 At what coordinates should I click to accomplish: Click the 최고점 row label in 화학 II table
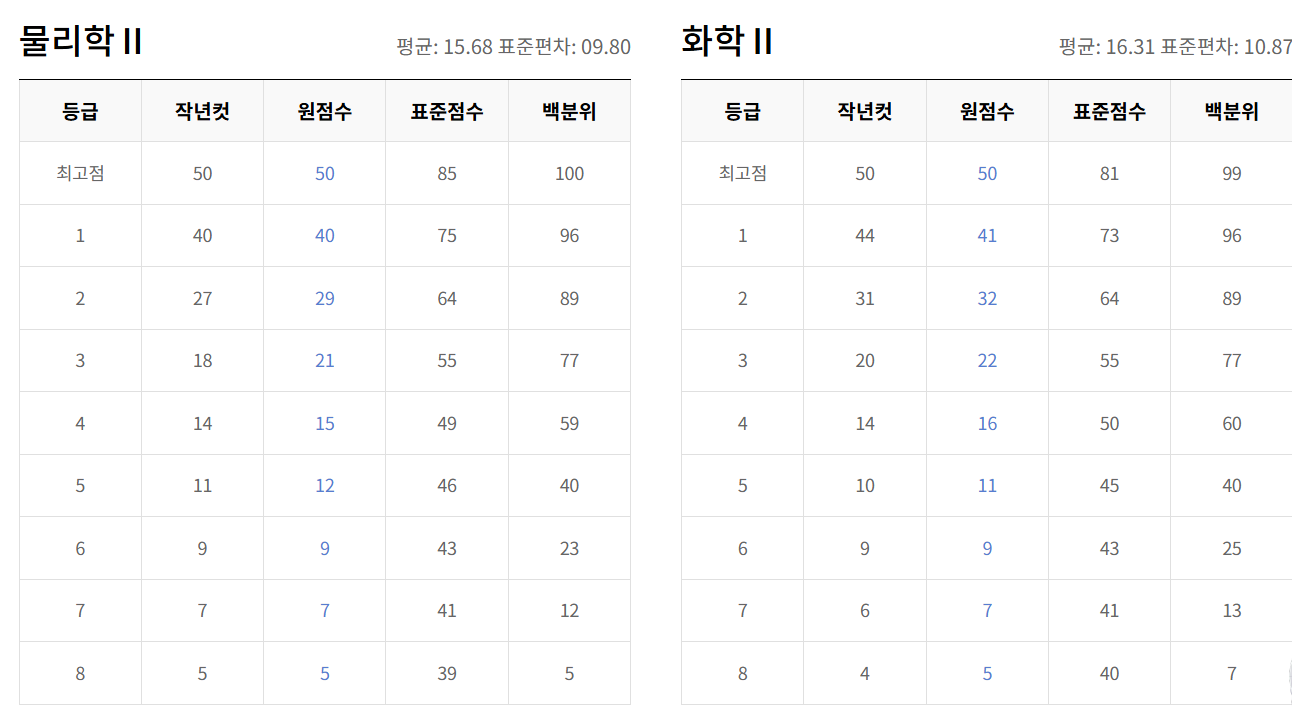click(x=742, y=173)
